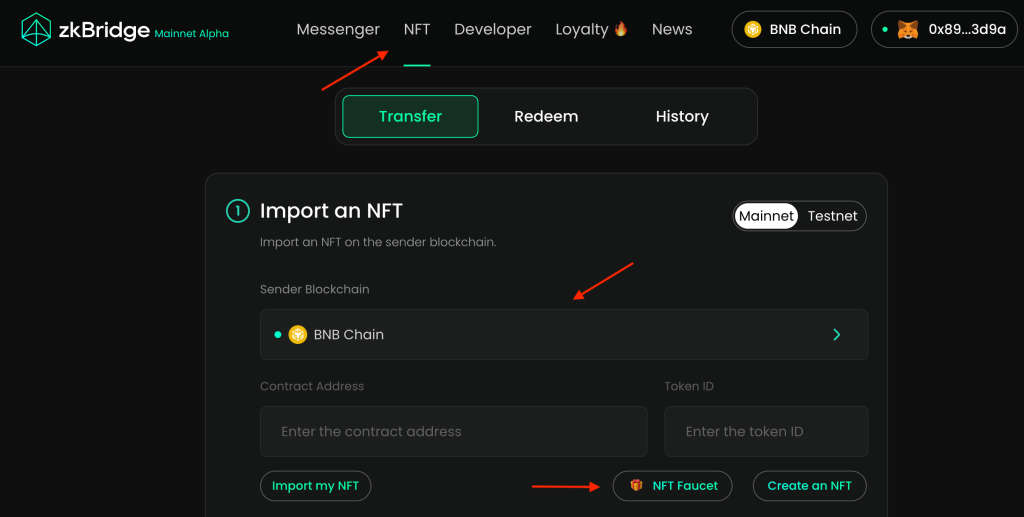Click BNB coin icon in Sender Blockchain field
This screenshot has width=1024, height=517.
click(298, 334)
